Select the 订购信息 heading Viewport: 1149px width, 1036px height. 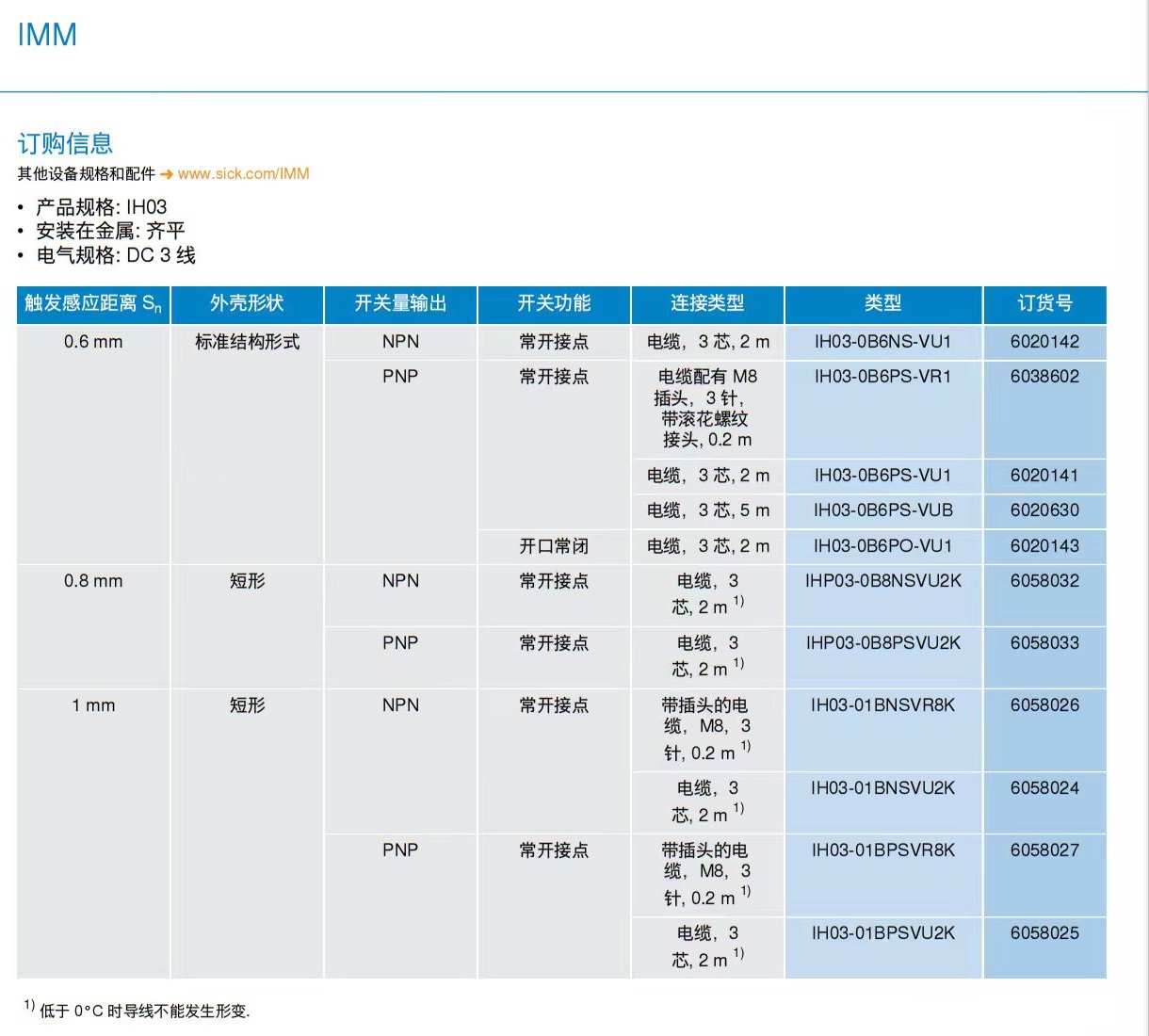(x=65, y=143)
